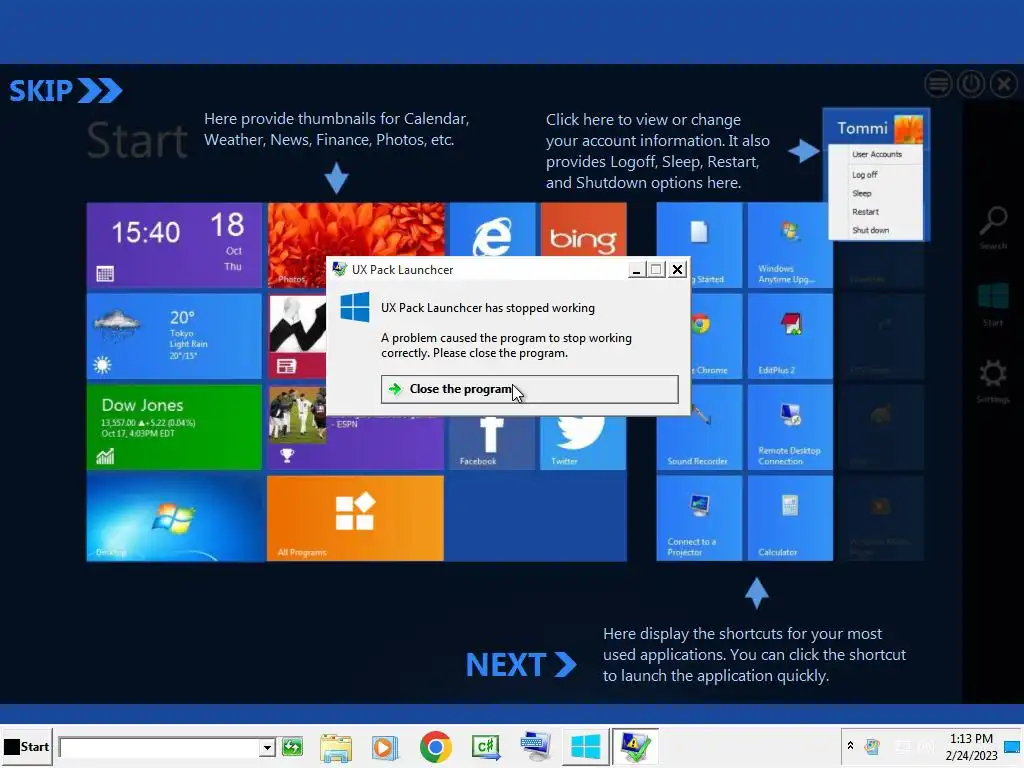The width and height of the screenshot is (1024, 768).
Task: Skip the tutorial with SKIP button
Action: (66, 90)
